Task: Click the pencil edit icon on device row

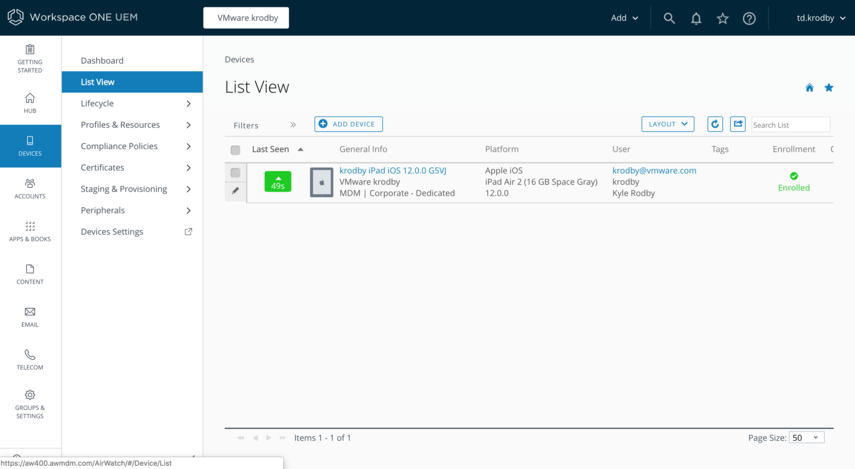Action: (x=236, y=191)
